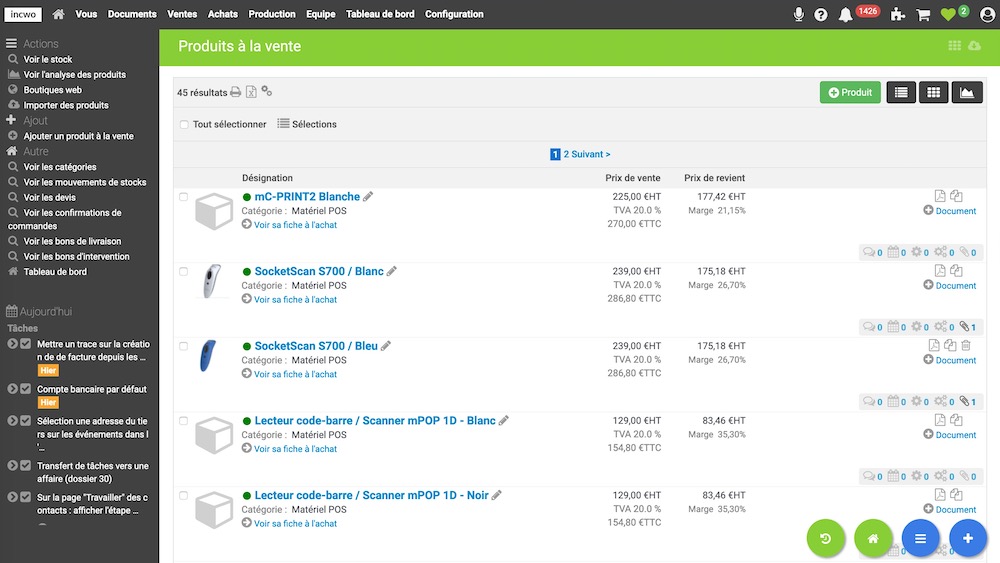The height and width of the screenshot is (563, 1000).
Task: Click the printer icon next to results
Action: pos(235,92)
